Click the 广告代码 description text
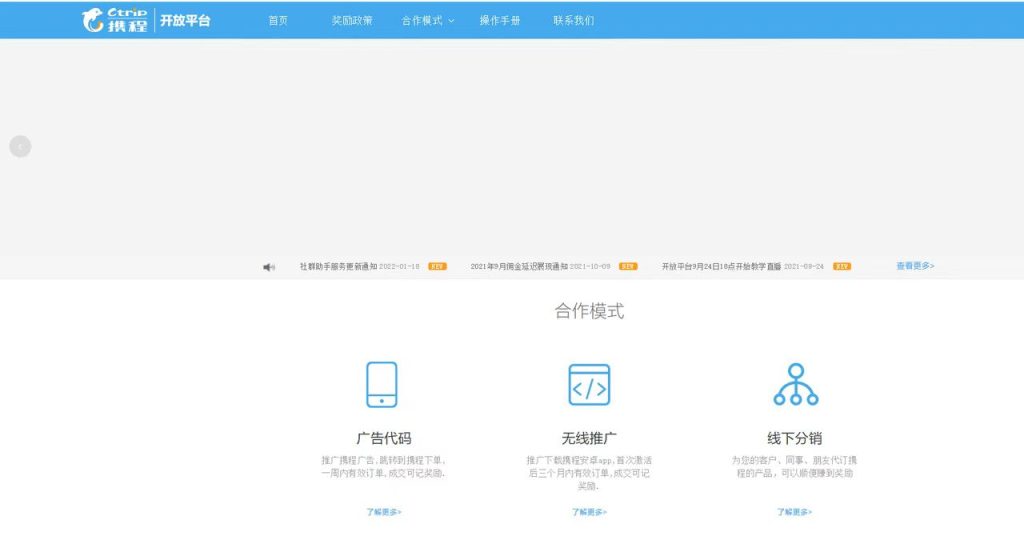 click(383, 466)
